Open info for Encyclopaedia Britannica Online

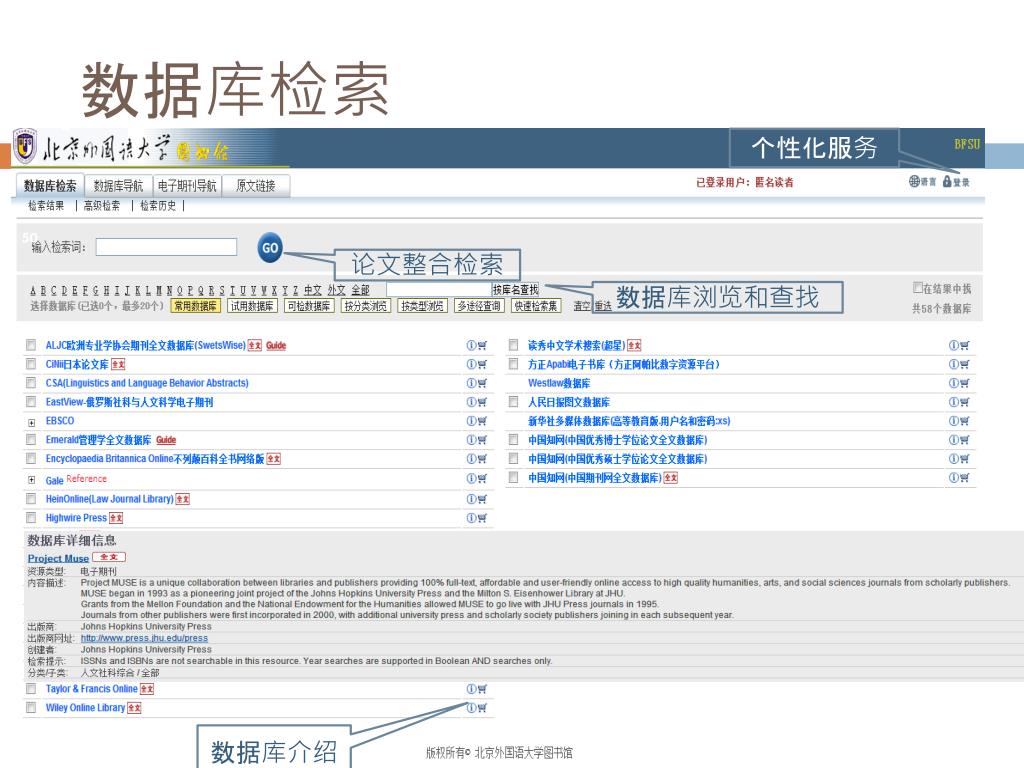(x=471, y=459)
